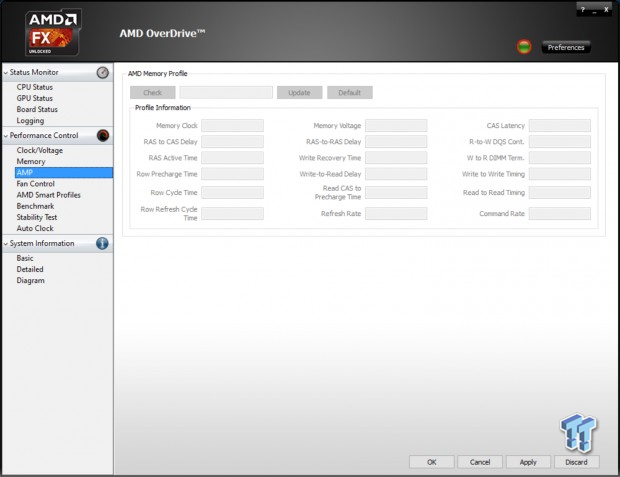Click the Memory Clock field

[232, 126]
